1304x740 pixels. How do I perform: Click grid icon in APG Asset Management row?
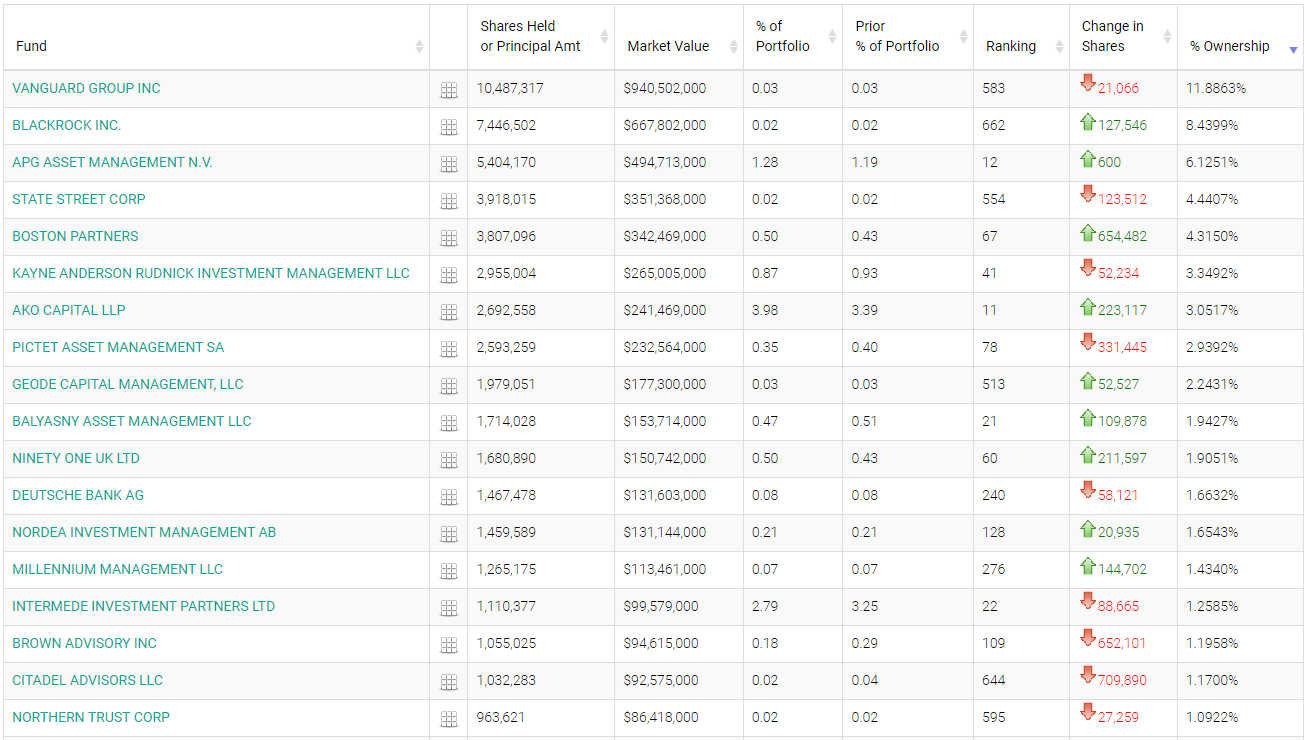point(449,165)
